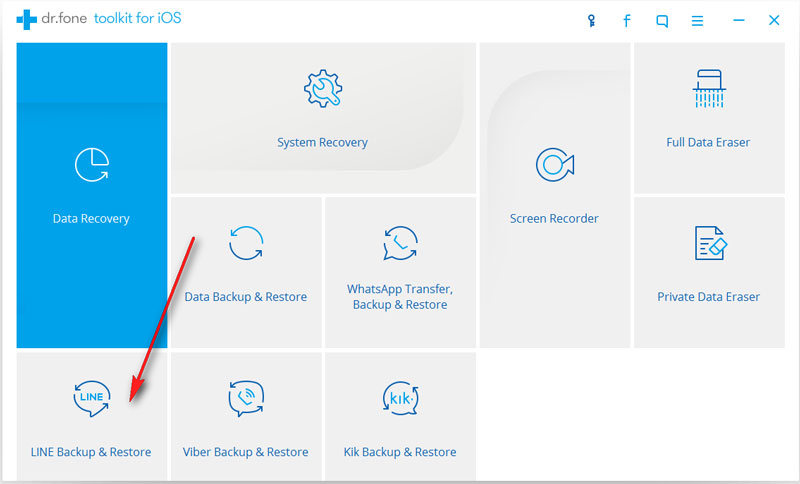800x484 pixels.
Task: Choose the 'Data Backup & Restore' label
Action: click(x=246, y=297)
